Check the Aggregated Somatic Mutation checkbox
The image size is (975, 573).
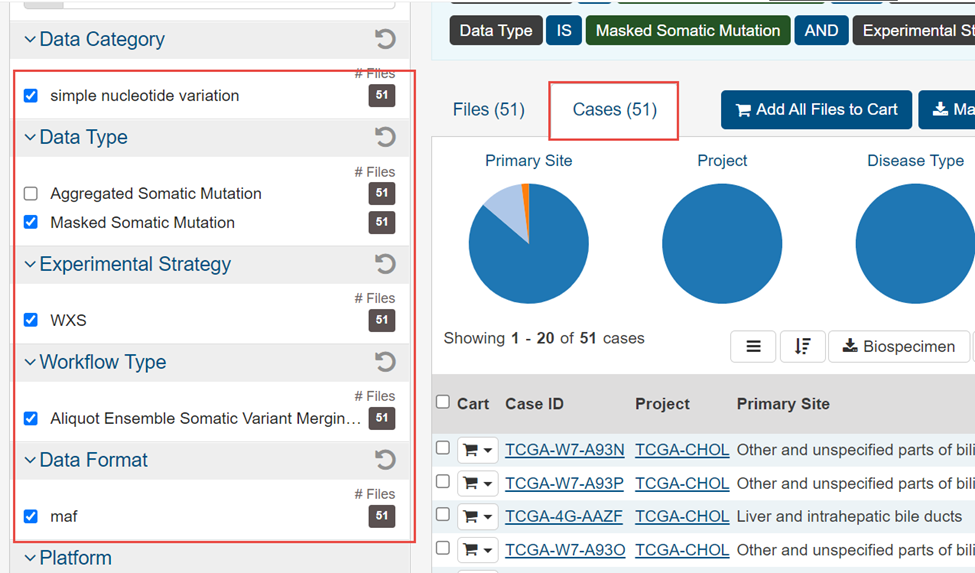[x=31, y=194]
